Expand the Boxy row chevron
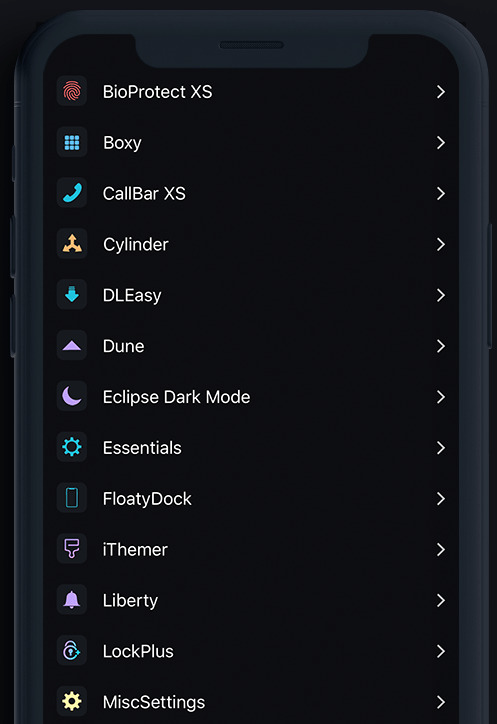Viewport: 497px width, 724px height. point(441,142)
